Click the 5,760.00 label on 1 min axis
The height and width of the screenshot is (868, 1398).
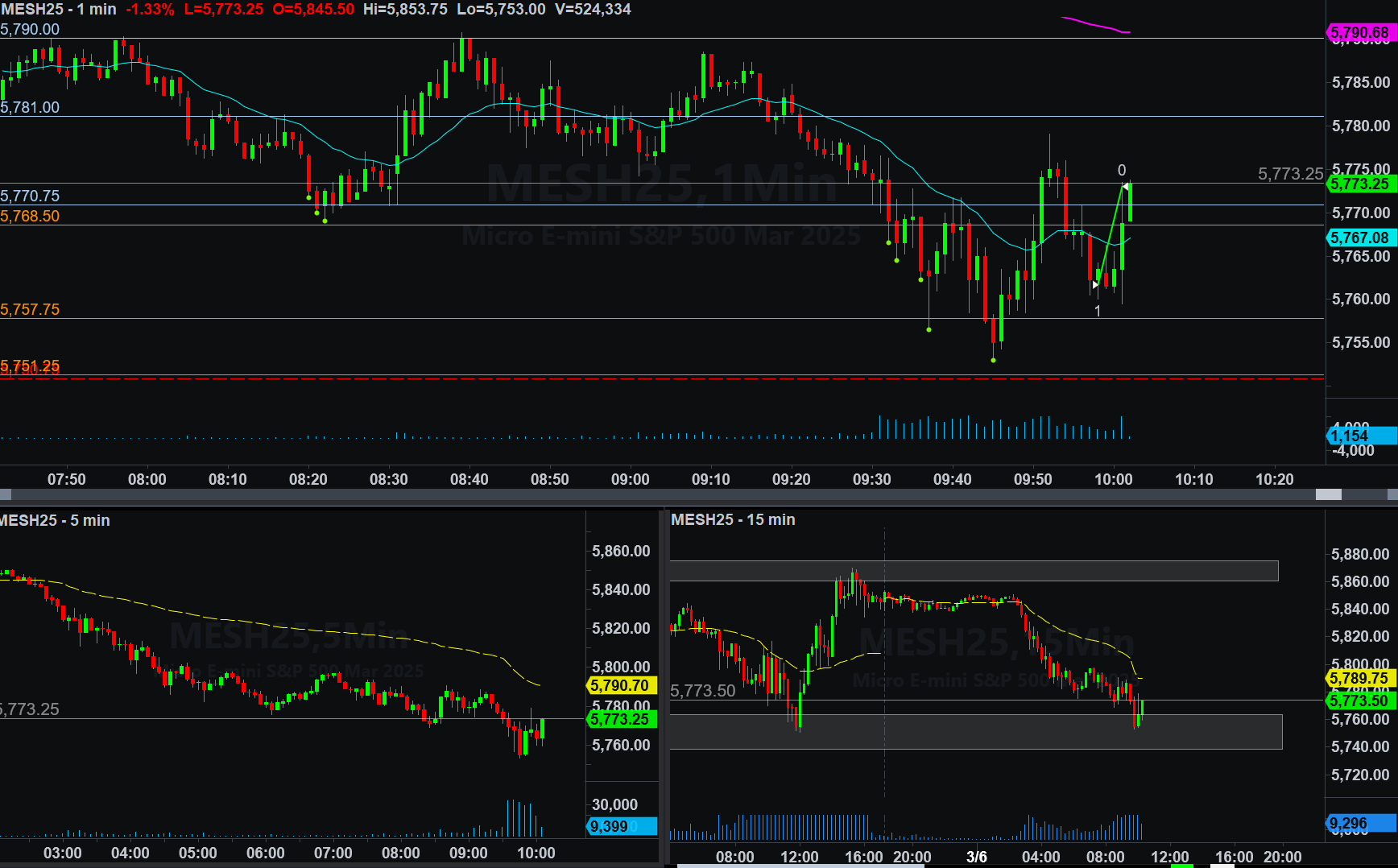point(1361,299)
